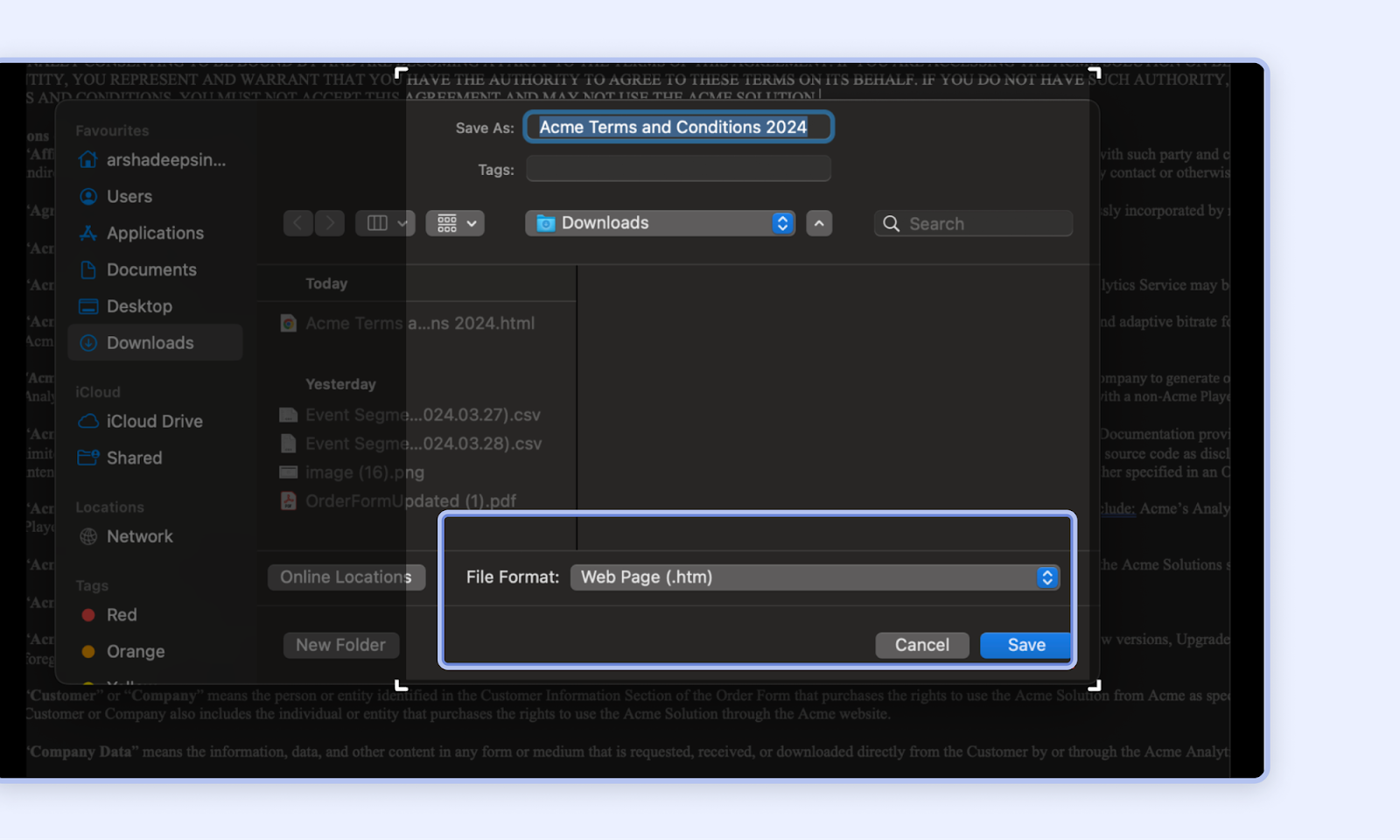Click the iCloud Drive cloud icon

(88, 422)
